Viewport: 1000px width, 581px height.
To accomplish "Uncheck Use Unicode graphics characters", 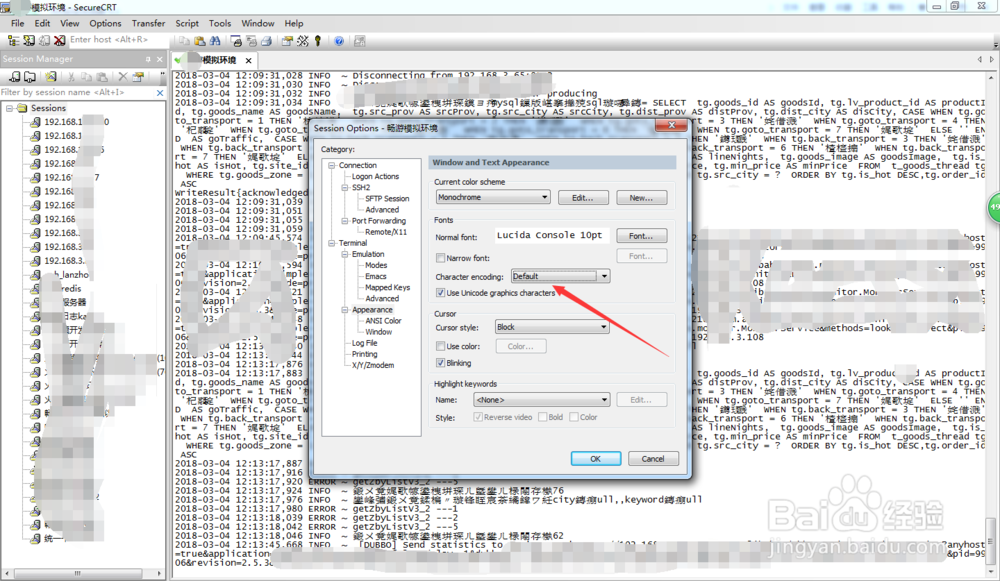I will click(440, 293).
